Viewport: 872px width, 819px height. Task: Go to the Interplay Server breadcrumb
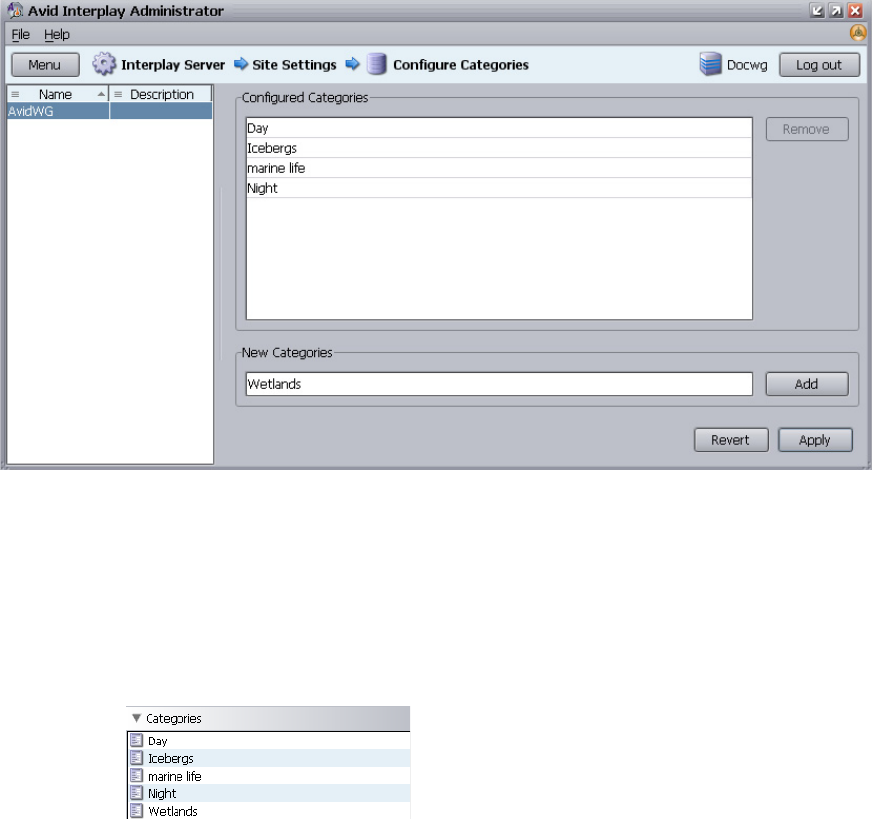pyautogui.click(x=173, y=65)
